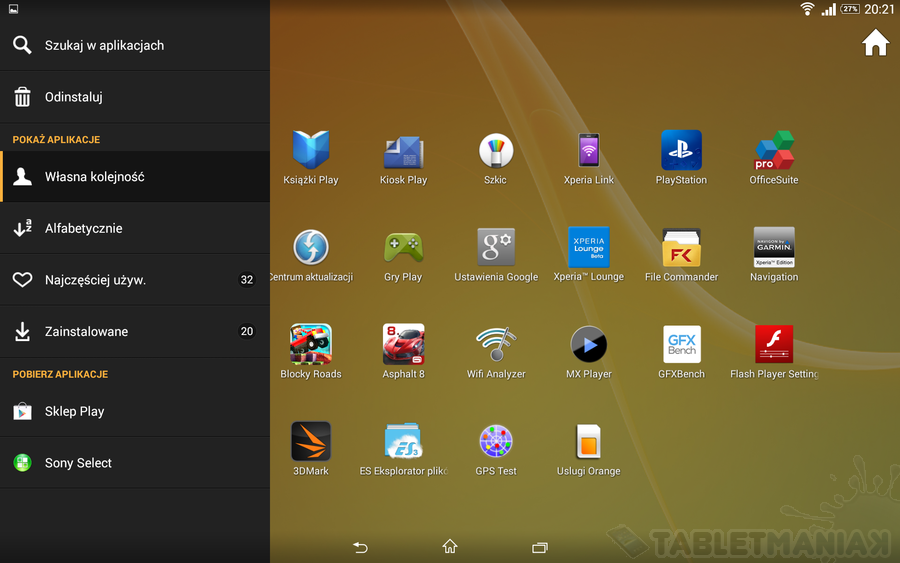Image resolution: width=900 pixels, height=563 pixels.
Task: Click Szukaj w aplikacjach search field
Action: pos(134,45)
